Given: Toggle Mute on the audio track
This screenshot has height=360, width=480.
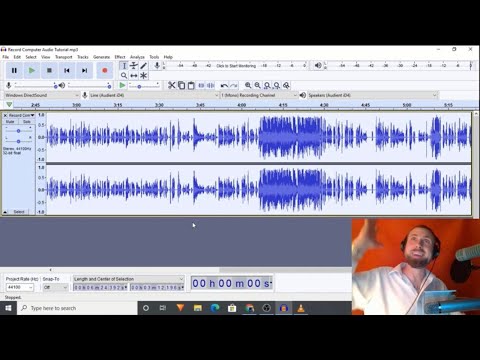Looking at the screenshot, I should 10,122.
